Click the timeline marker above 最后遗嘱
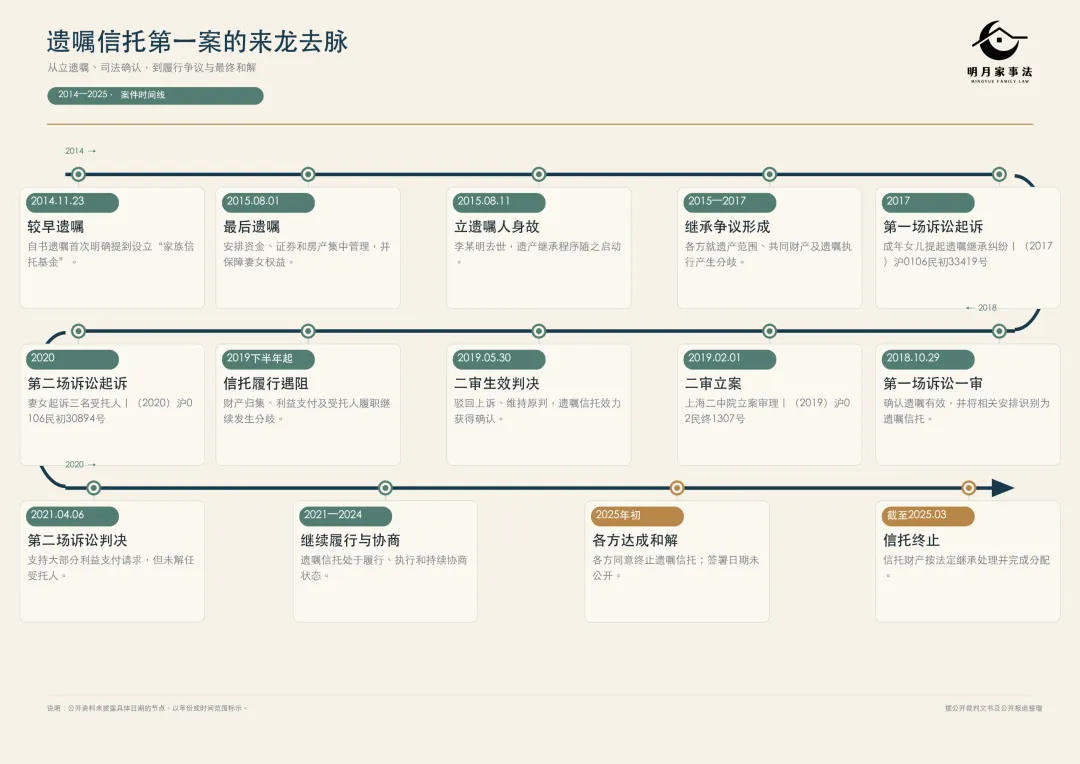 (x=308, y=174)
